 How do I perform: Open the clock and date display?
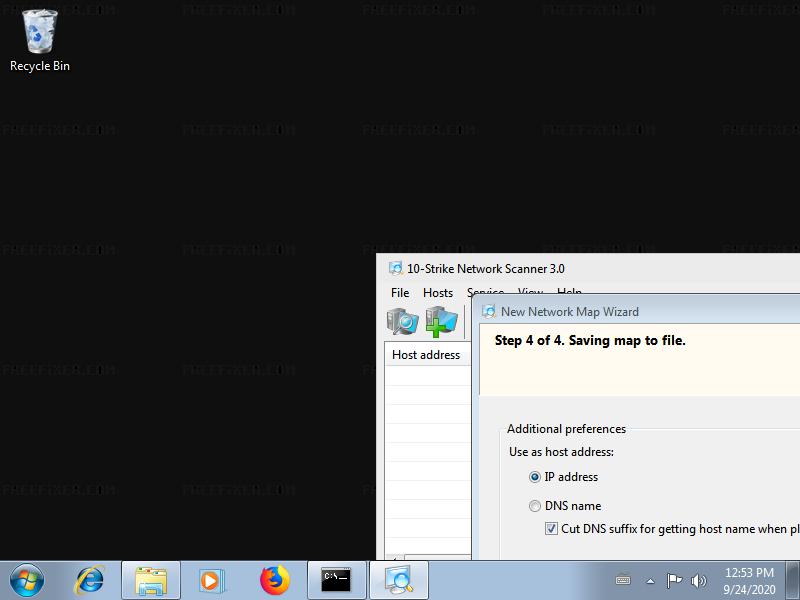(x=749, y=580)
